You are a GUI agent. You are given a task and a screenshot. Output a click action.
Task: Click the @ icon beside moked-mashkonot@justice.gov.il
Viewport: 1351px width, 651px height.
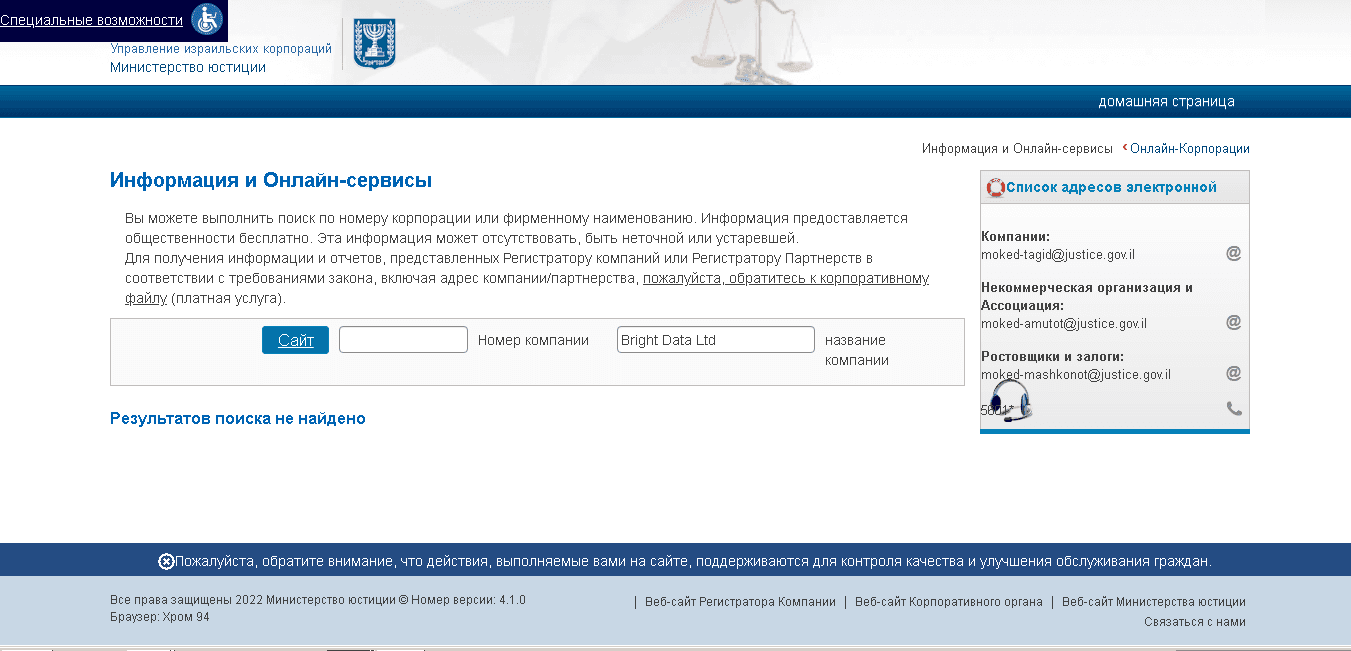[x=1233, y=374]
